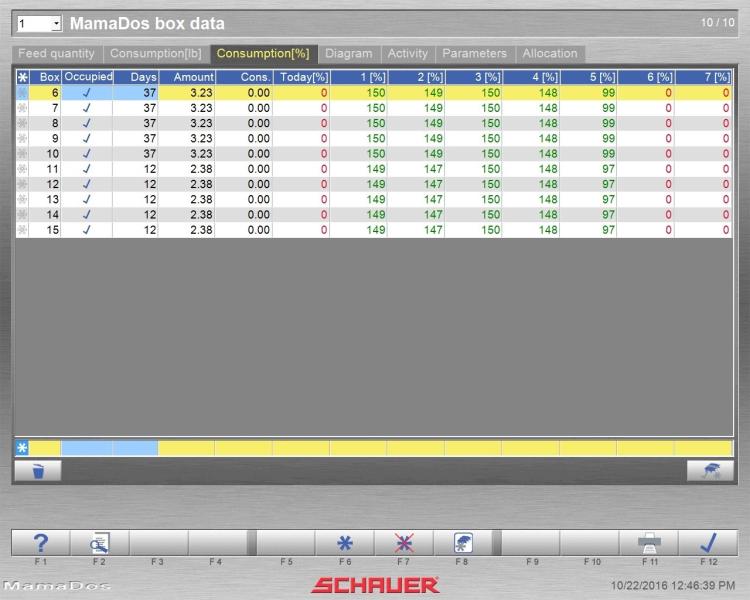Open the number dropdown in the title bar

55,23
